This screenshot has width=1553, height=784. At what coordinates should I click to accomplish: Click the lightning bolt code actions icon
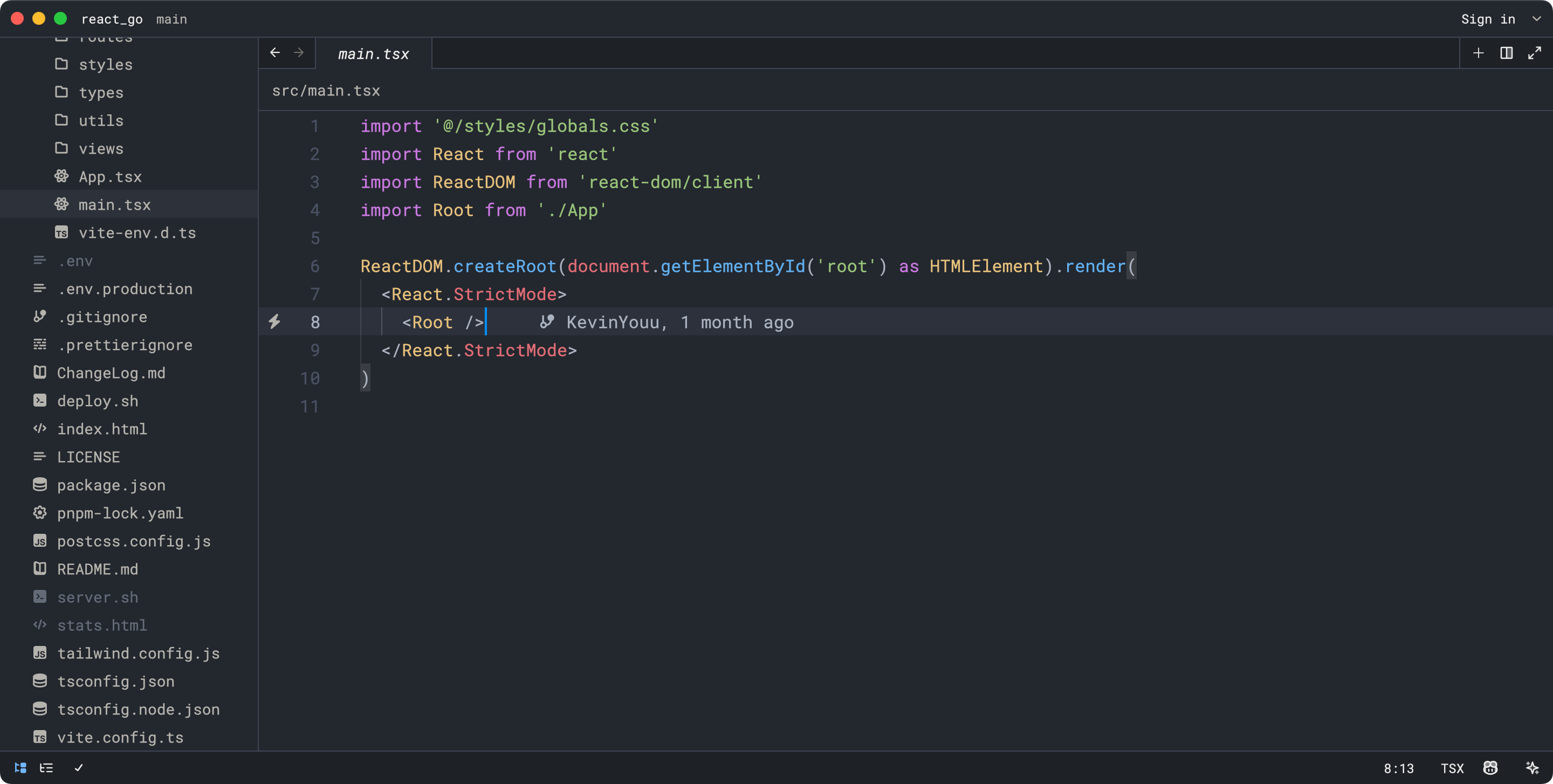coord(274,322)
